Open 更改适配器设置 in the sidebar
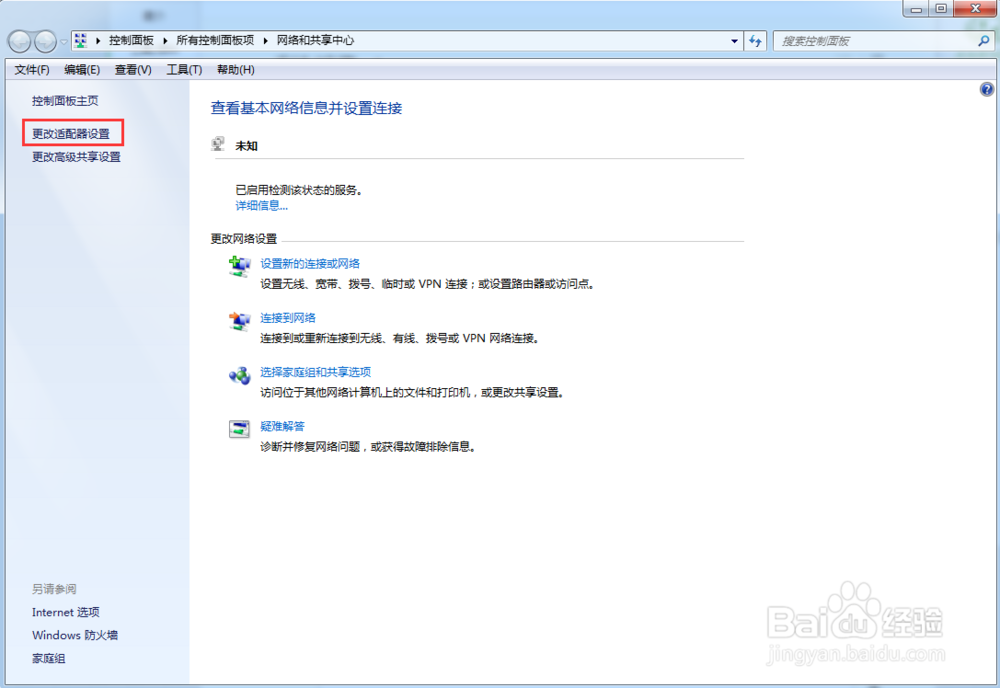The image size is (1000, 688). point(72,132)
